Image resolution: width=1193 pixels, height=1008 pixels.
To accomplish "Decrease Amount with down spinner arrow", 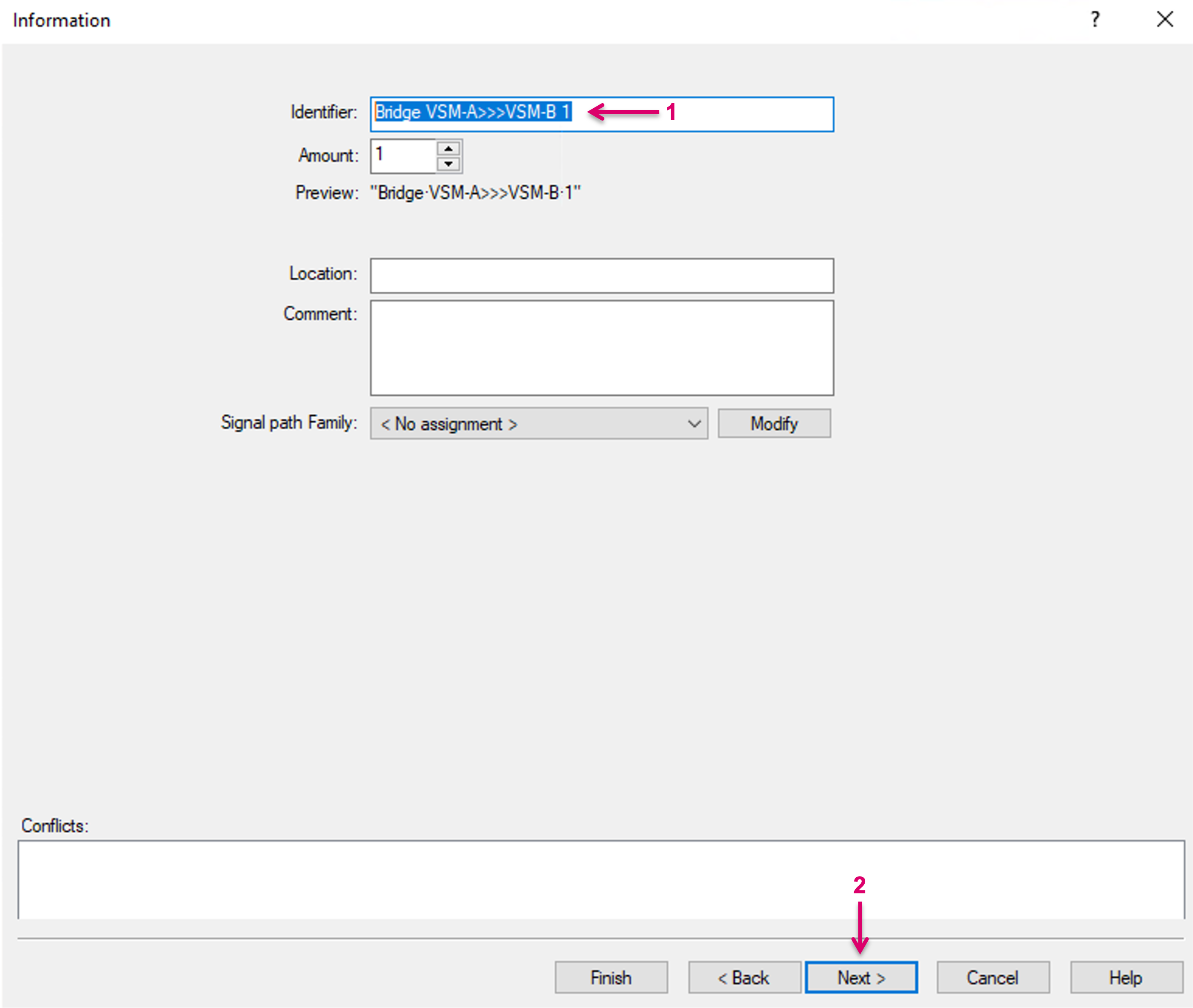I will [x=448, y=164].
